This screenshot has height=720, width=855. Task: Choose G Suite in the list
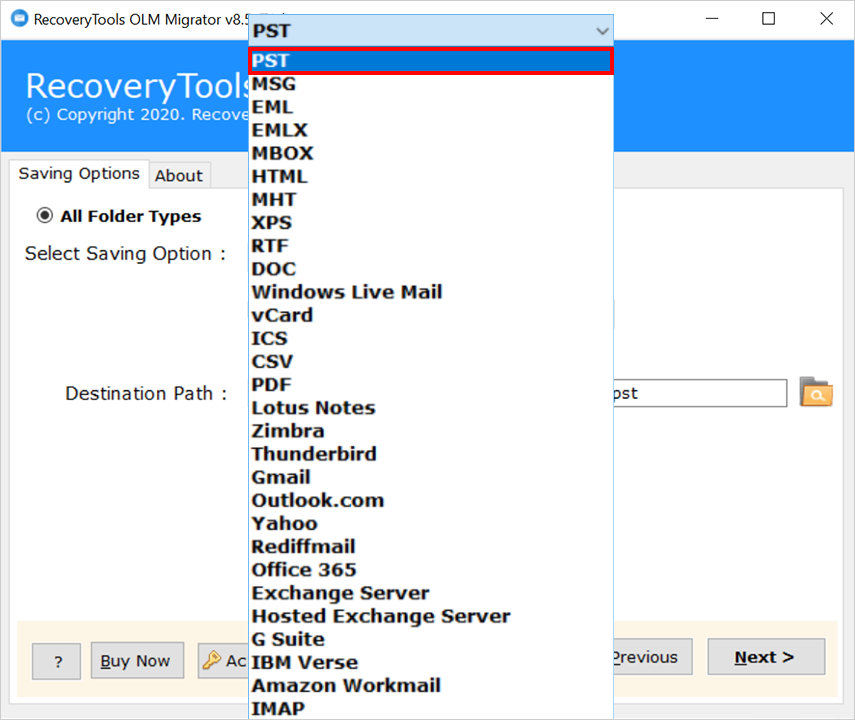click(x=431, y=639)
